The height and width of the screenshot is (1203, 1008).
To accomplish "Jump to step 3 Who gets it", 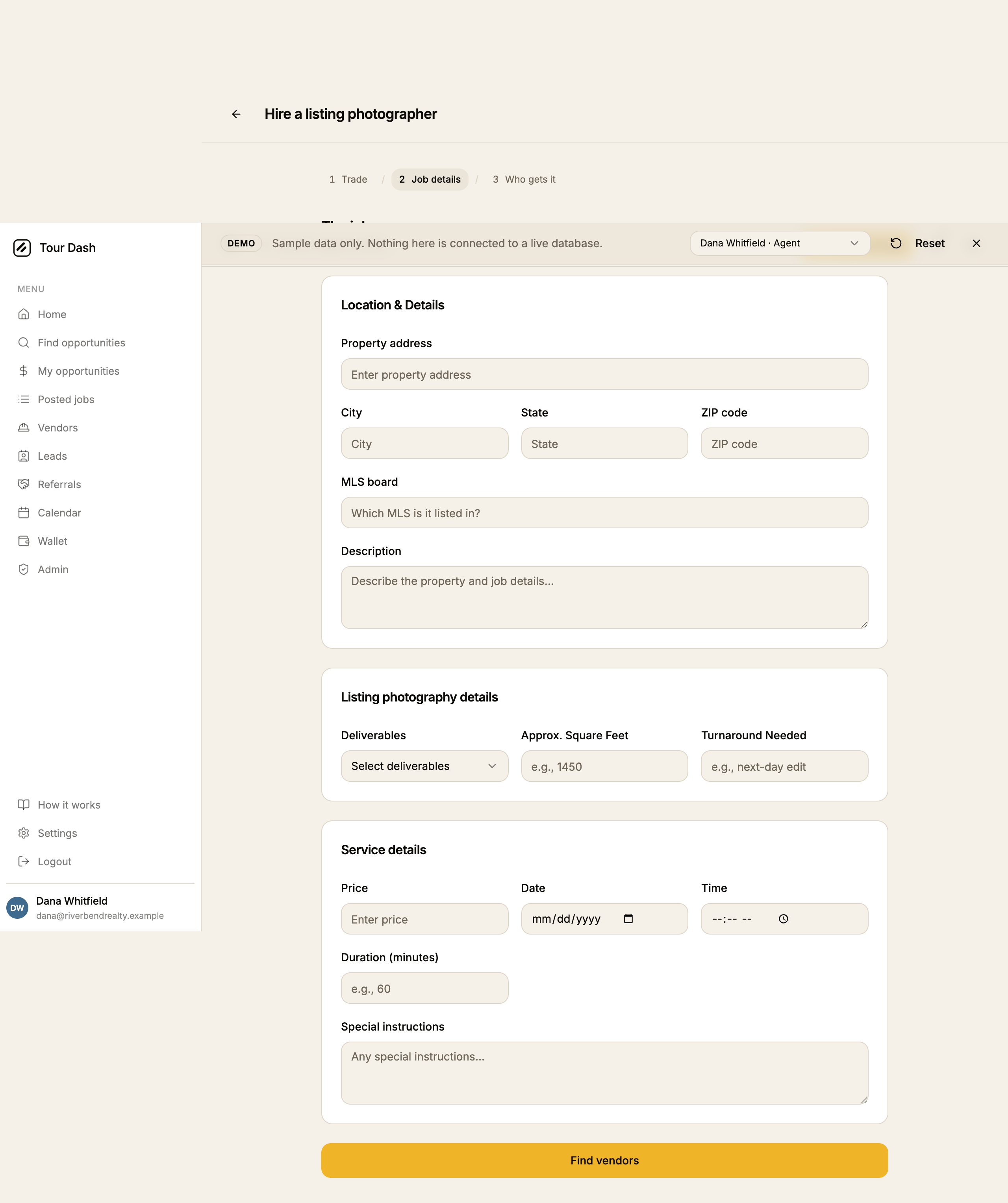I will click(524, 179).
